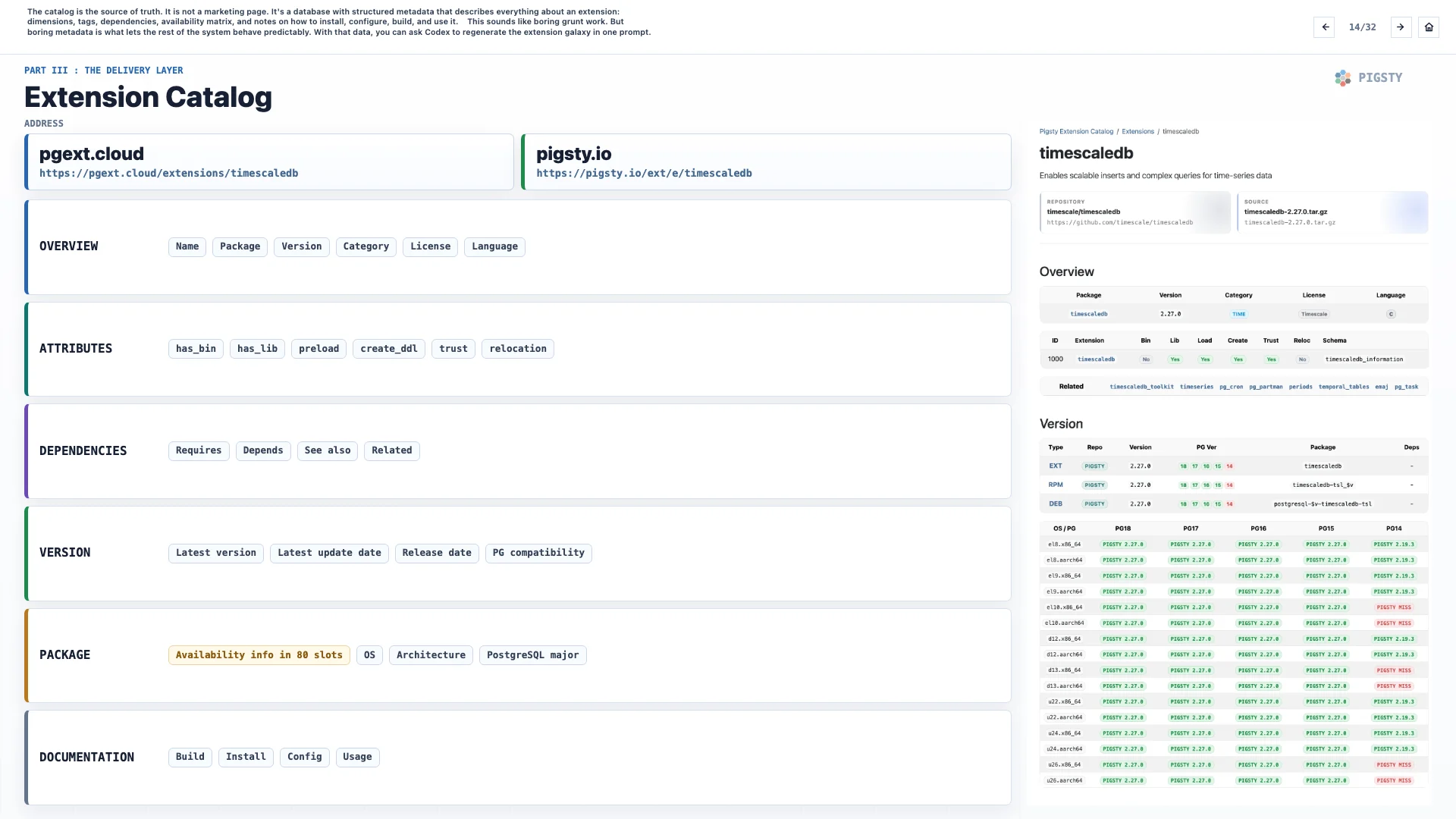Click the TIME category badge
Viewport: 1456px width, 819px height.
click(1239, 314)
